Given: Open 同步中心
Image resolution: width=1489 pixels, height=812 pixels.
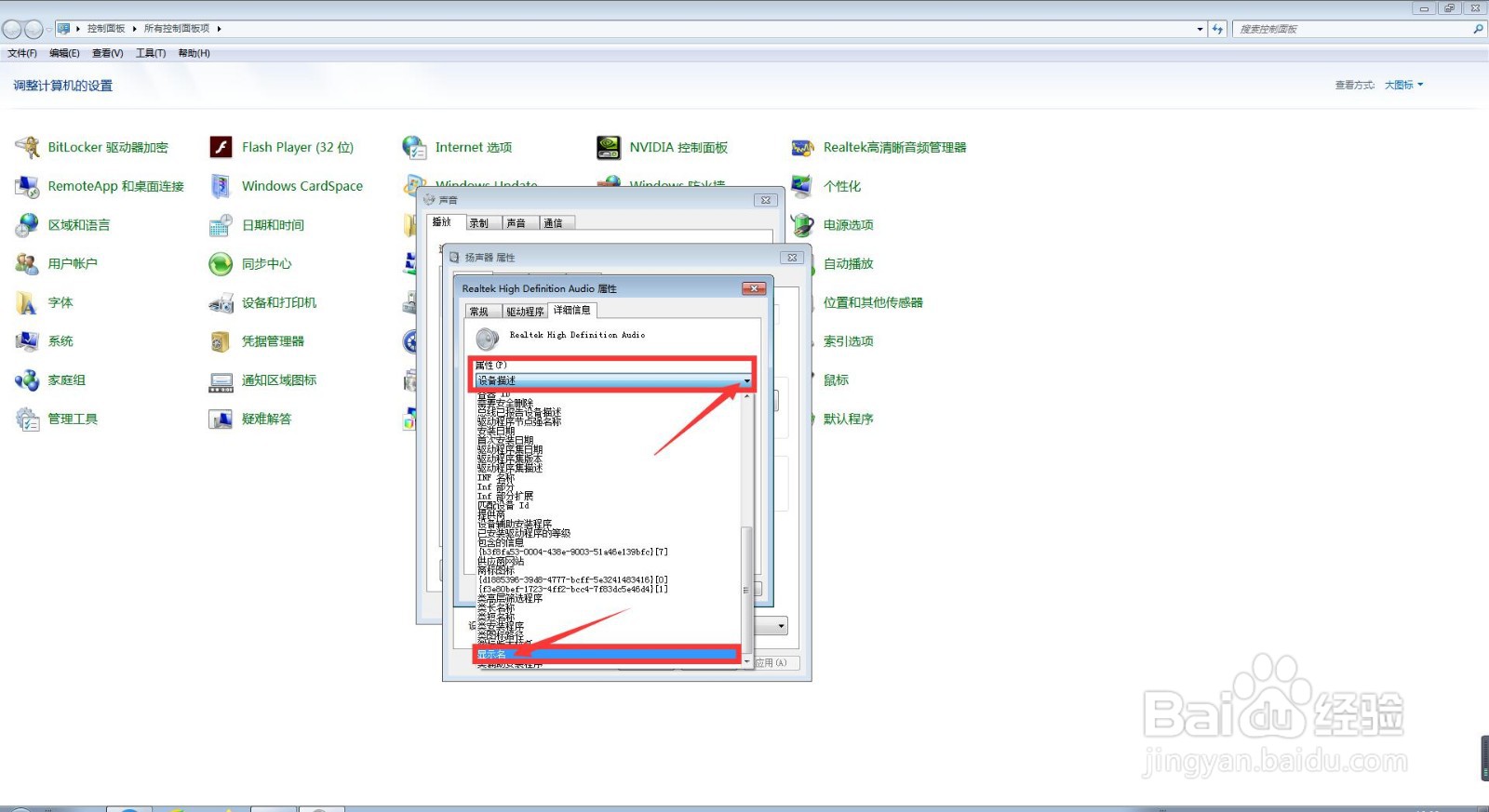Looking at the screenshot, I should point(251,264).
